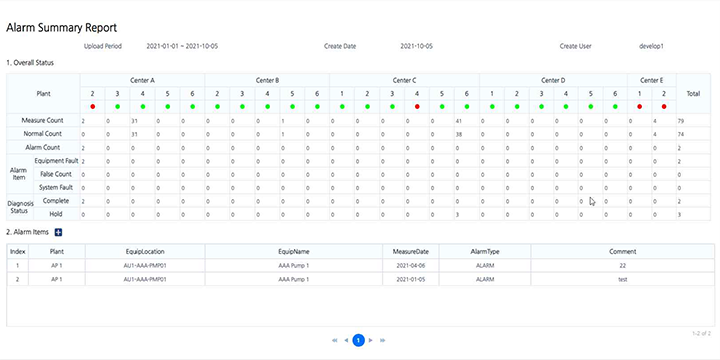Image resolution: width=720 pixels, height=360 pixels.
Task: Click the Measure Count total value 79
Action: pos(680,121)
